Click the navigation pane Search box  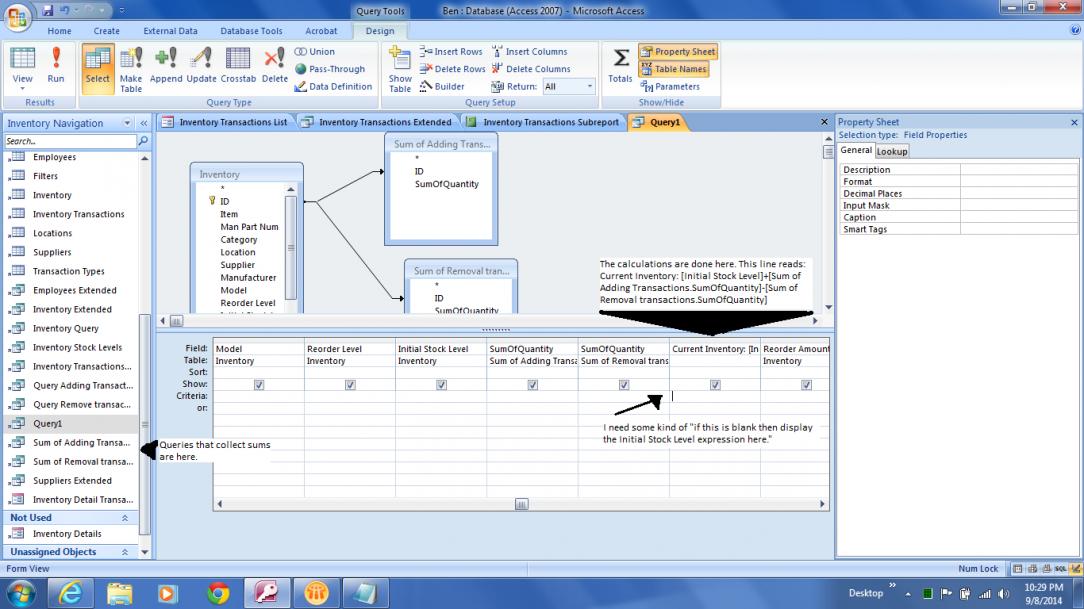(71, 141)
